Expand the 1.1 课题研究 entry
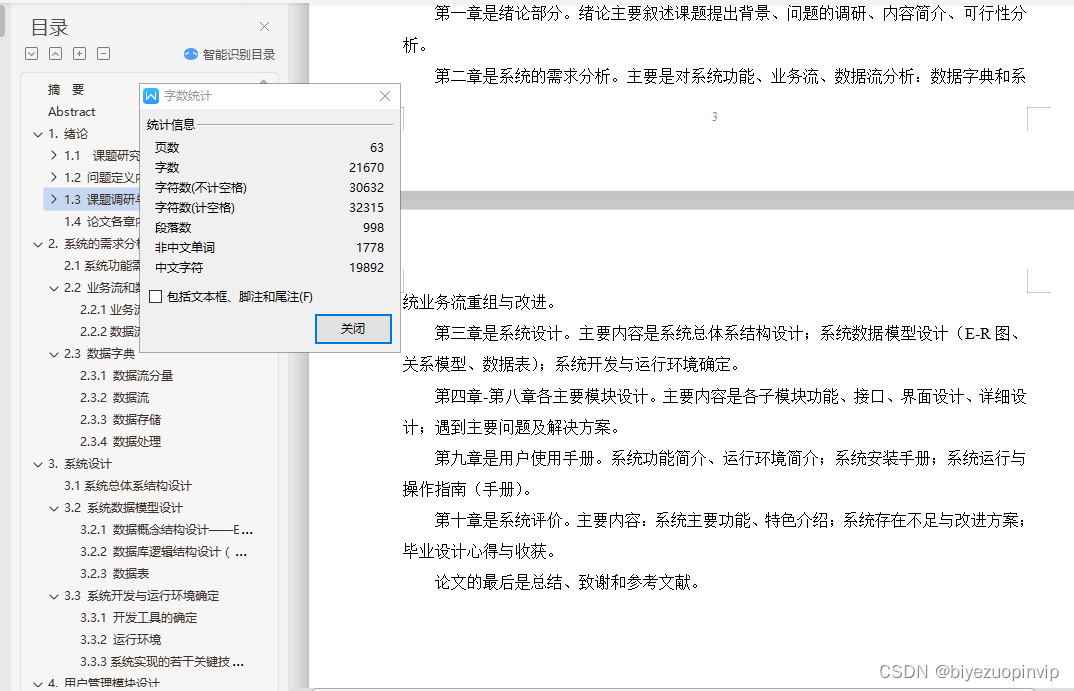This screenshot has width=1074, height=691. tap(54, 155)
